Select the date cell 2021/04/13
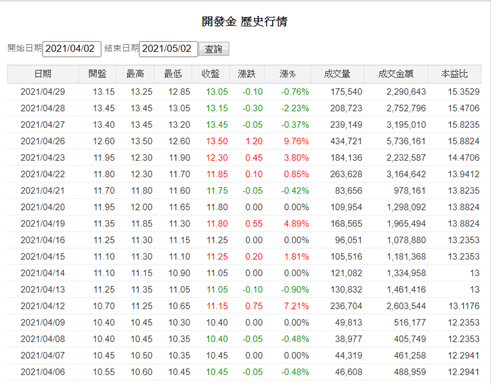Screen dimensions: 491x385 pyautogui.click(x=43, y=290)
